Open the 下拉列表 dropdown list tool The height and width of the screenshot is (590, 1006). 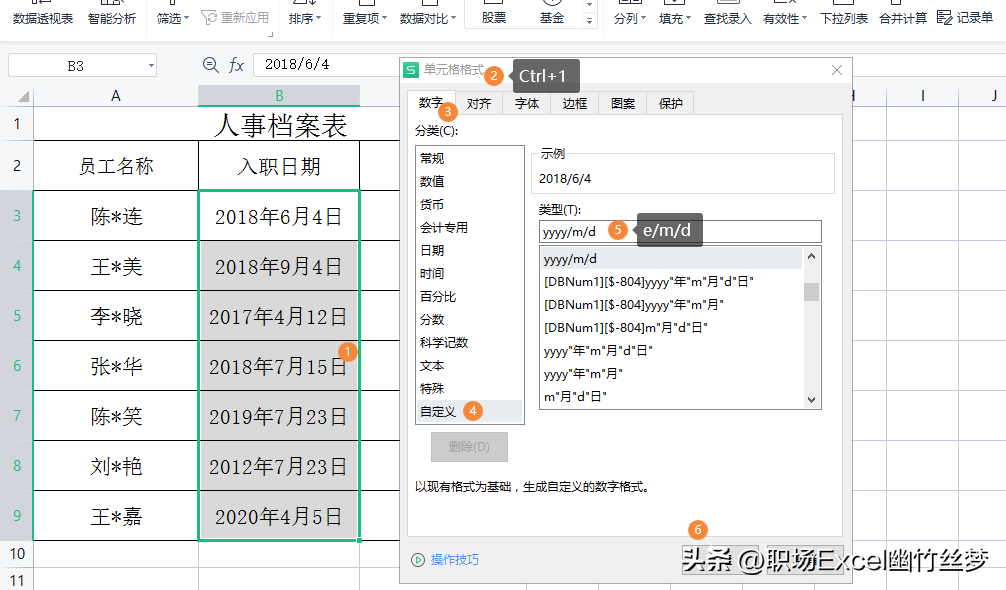[x=844, y=18]
